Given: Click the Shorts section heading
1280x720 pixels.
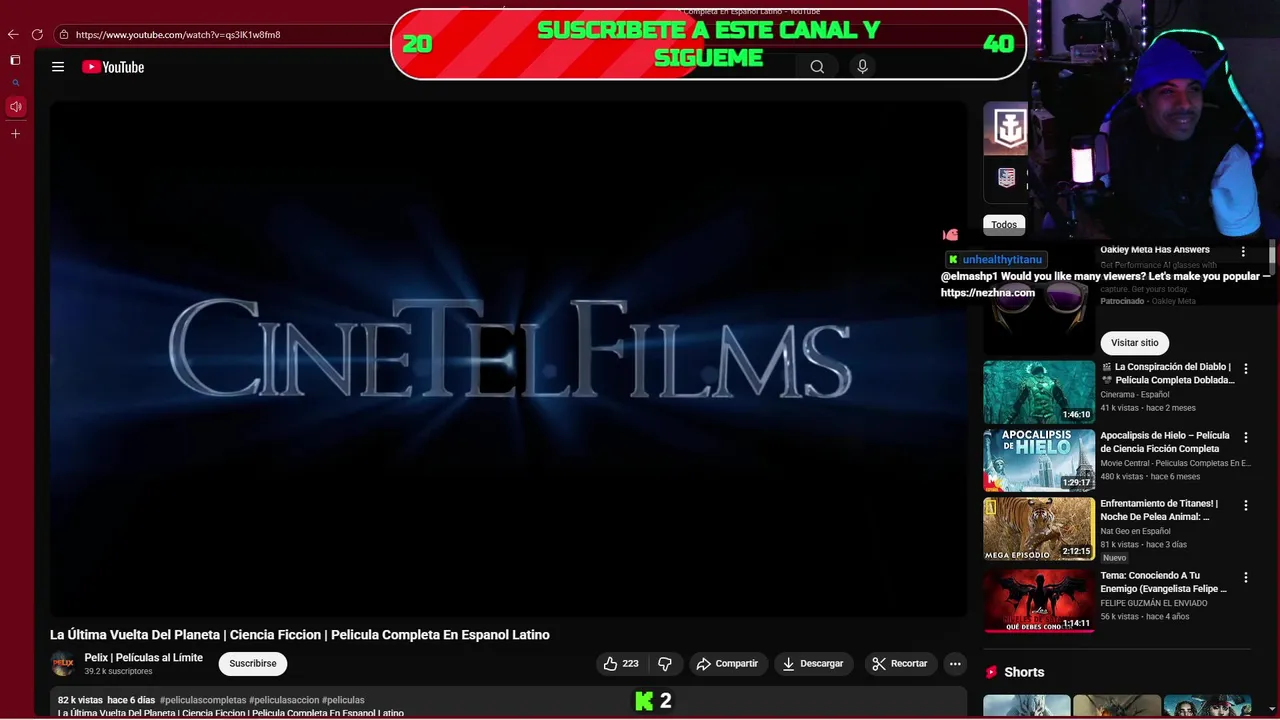Looking at the screenshot, I should [x=1024, y=672].
